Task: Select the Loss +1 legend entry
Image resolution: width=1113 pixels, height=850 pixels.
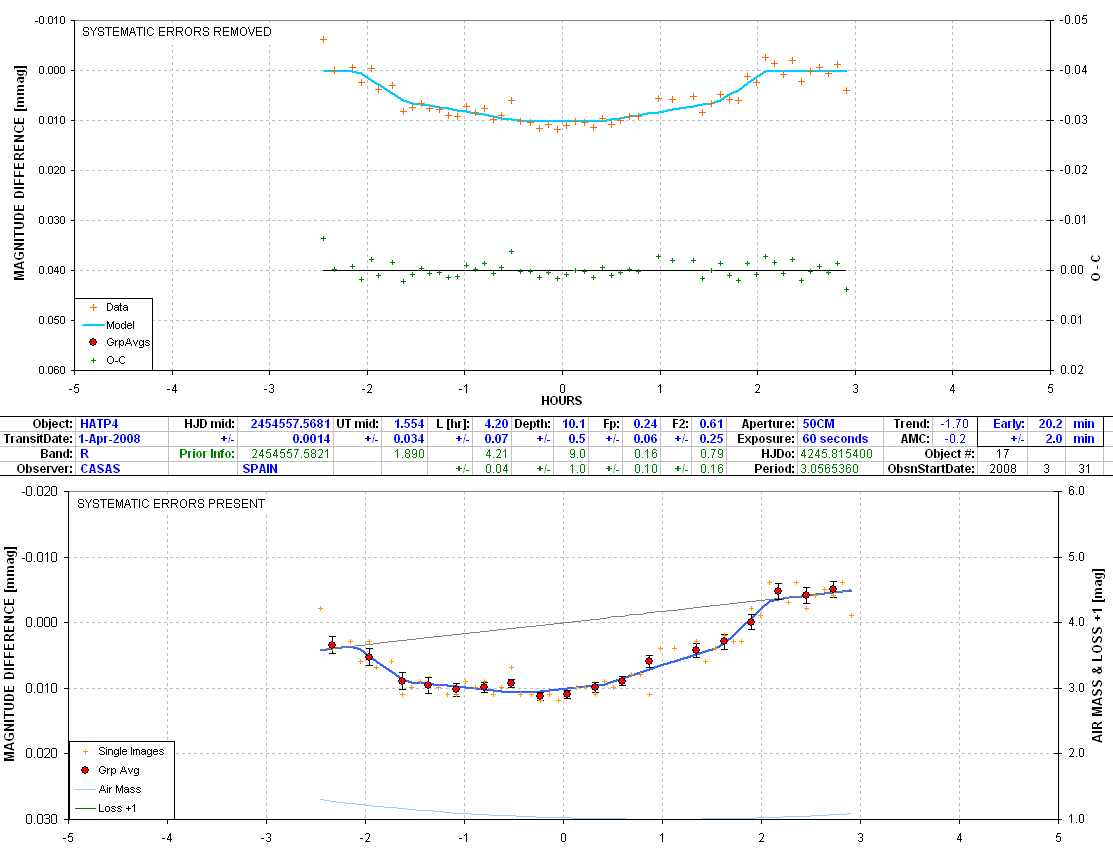Action: pyautogui.click(x=106, y=808)
